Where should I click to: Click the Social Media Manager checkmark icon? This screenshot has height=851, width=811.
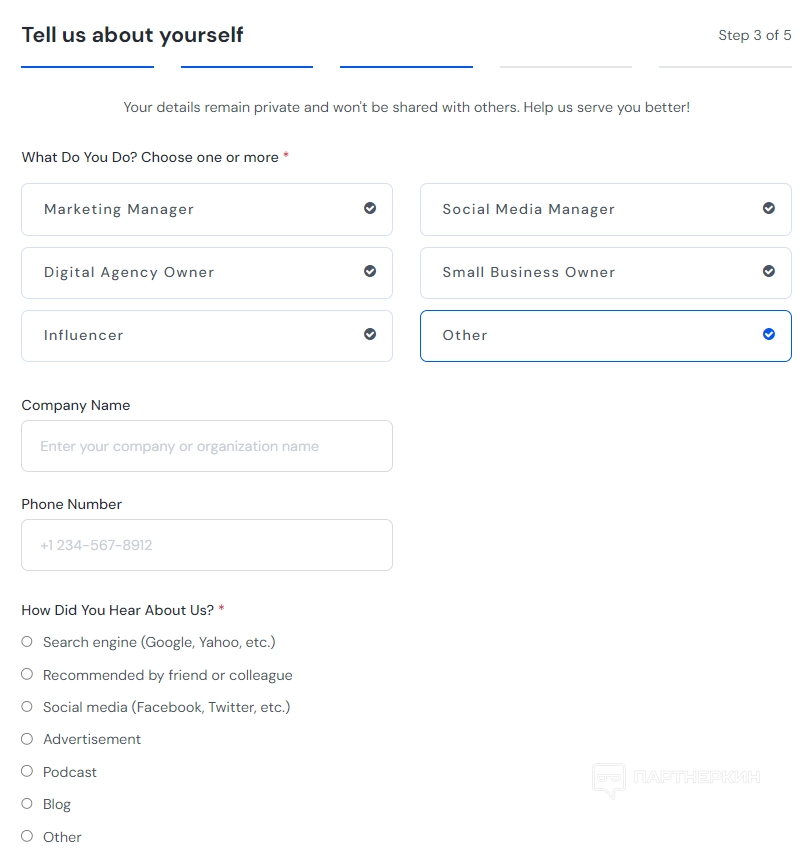click(769, 209)
